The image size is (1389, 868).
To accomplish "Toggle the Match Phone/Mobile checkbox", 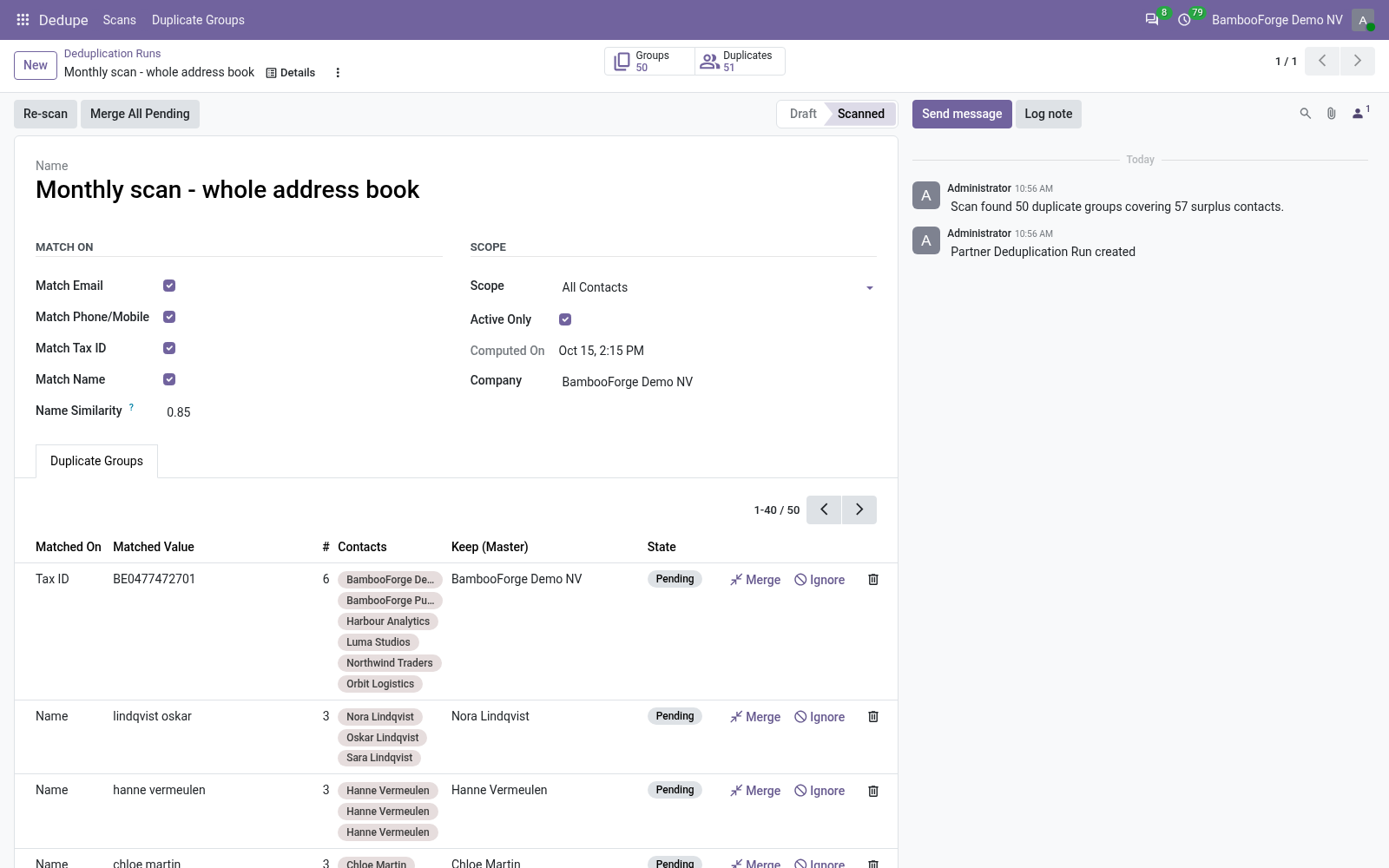I will coord(169,317).
